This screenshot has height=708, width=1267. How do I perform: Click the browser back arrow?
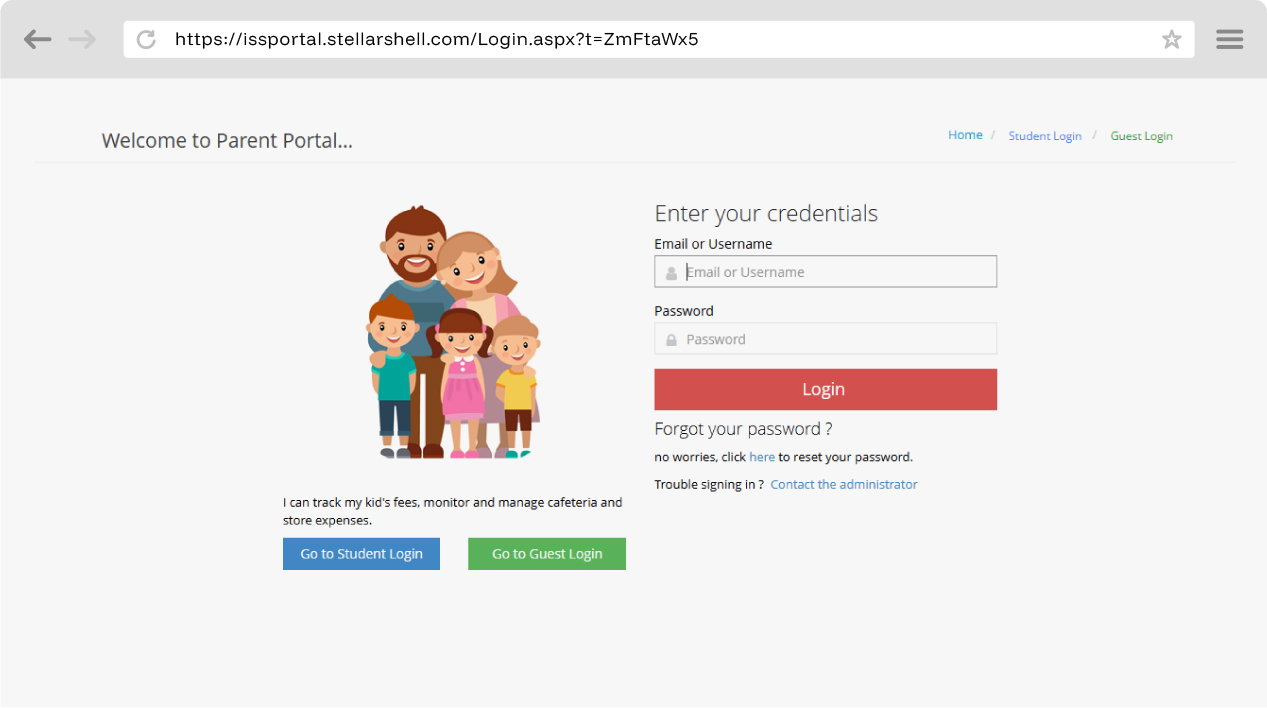point(38,39)
